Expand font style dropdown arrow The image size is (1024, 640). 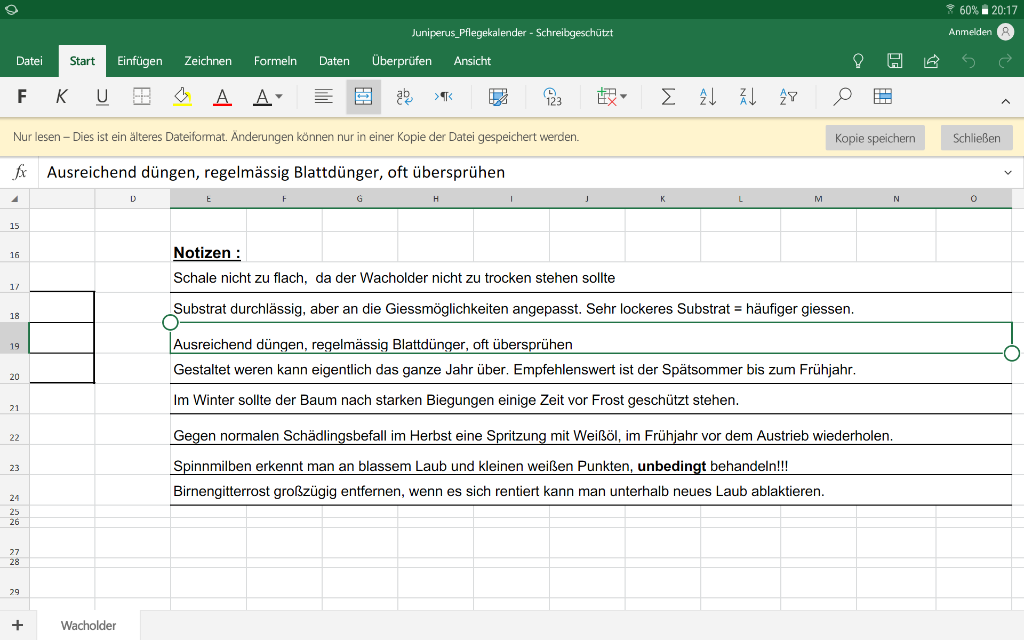click(x=279, y=97)
